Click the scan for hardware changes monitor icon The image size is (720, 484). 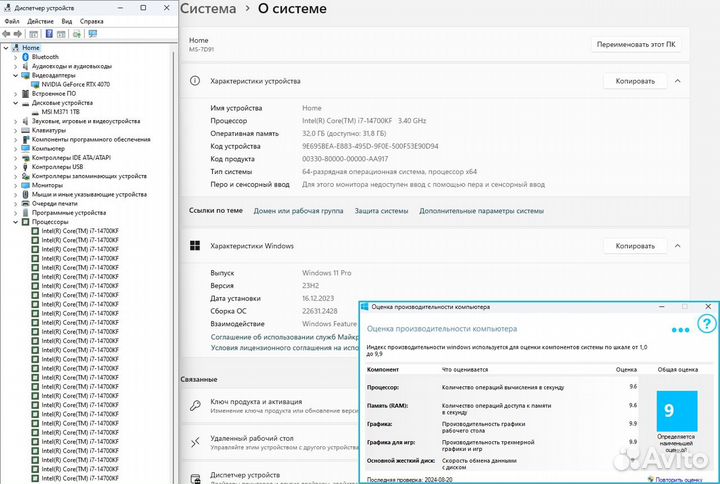(92, 33)
